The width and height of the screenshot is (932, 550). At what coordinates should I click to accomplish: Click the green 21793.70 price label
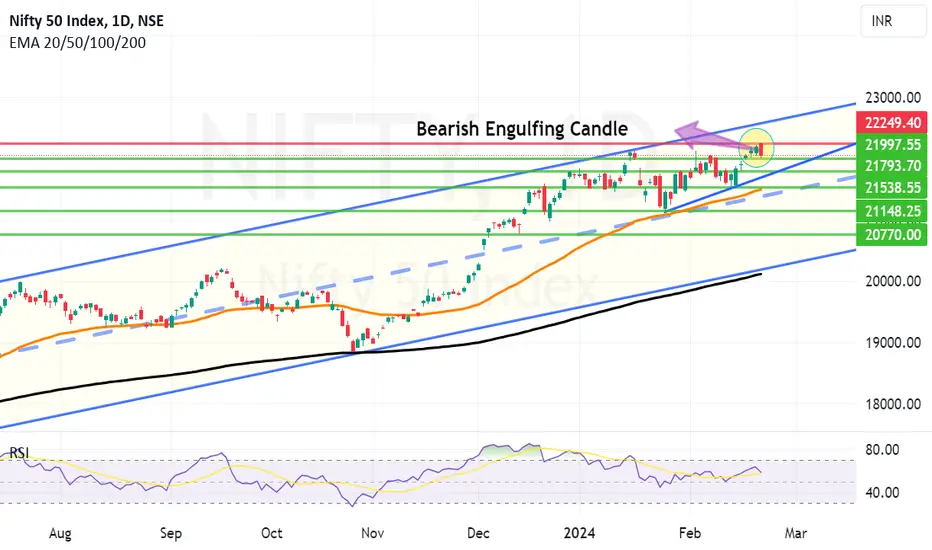coord(892,166)
